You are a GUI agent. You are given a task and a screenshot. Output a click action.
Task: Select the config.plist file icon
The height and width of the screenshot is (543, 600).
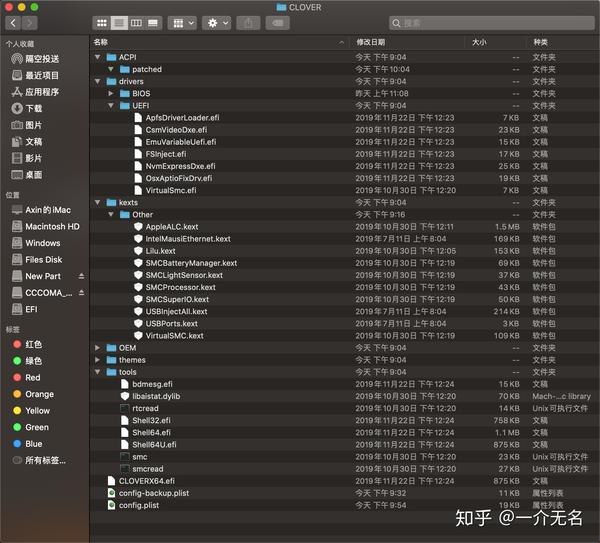(x=111, y=505)
